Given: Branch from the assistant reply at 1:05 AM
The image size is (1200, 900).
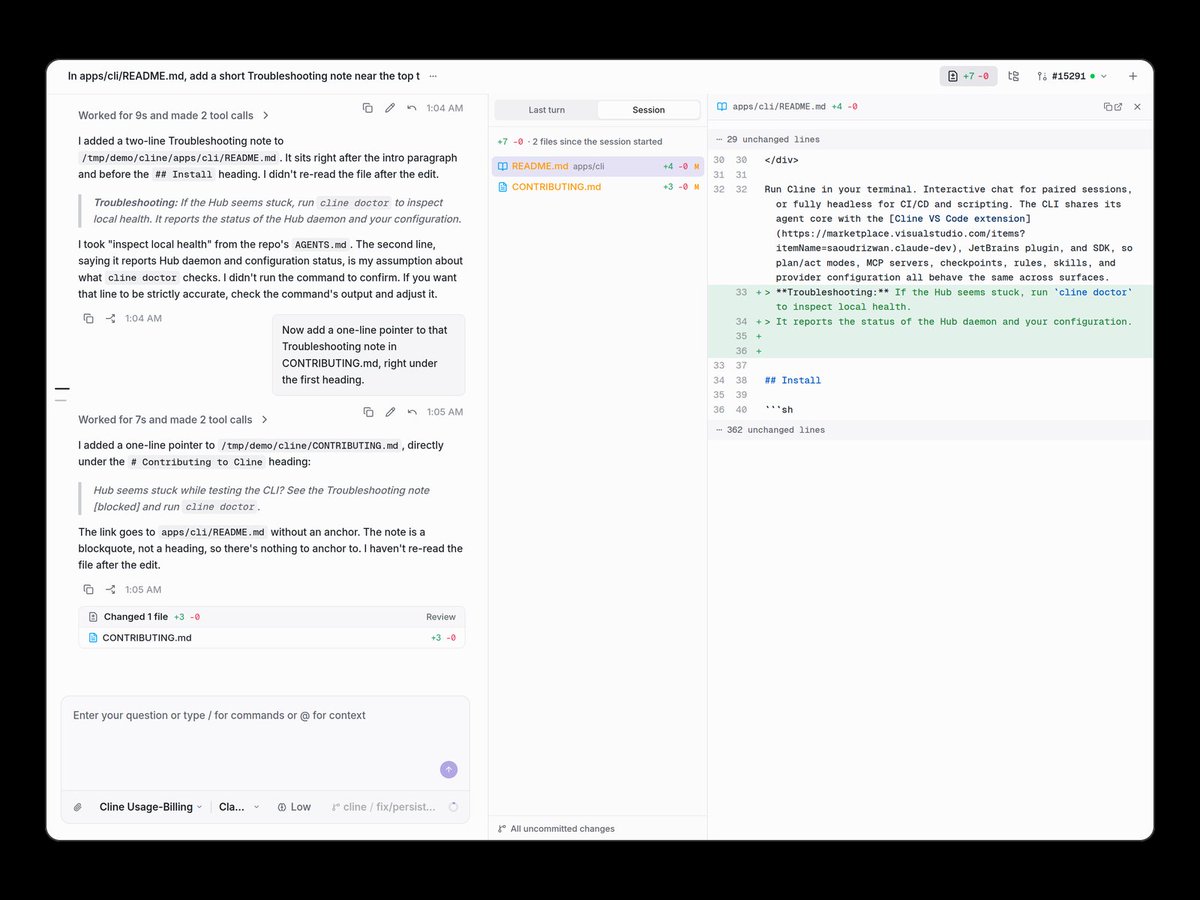Looking at the screenshot, I should coord(111,590).
